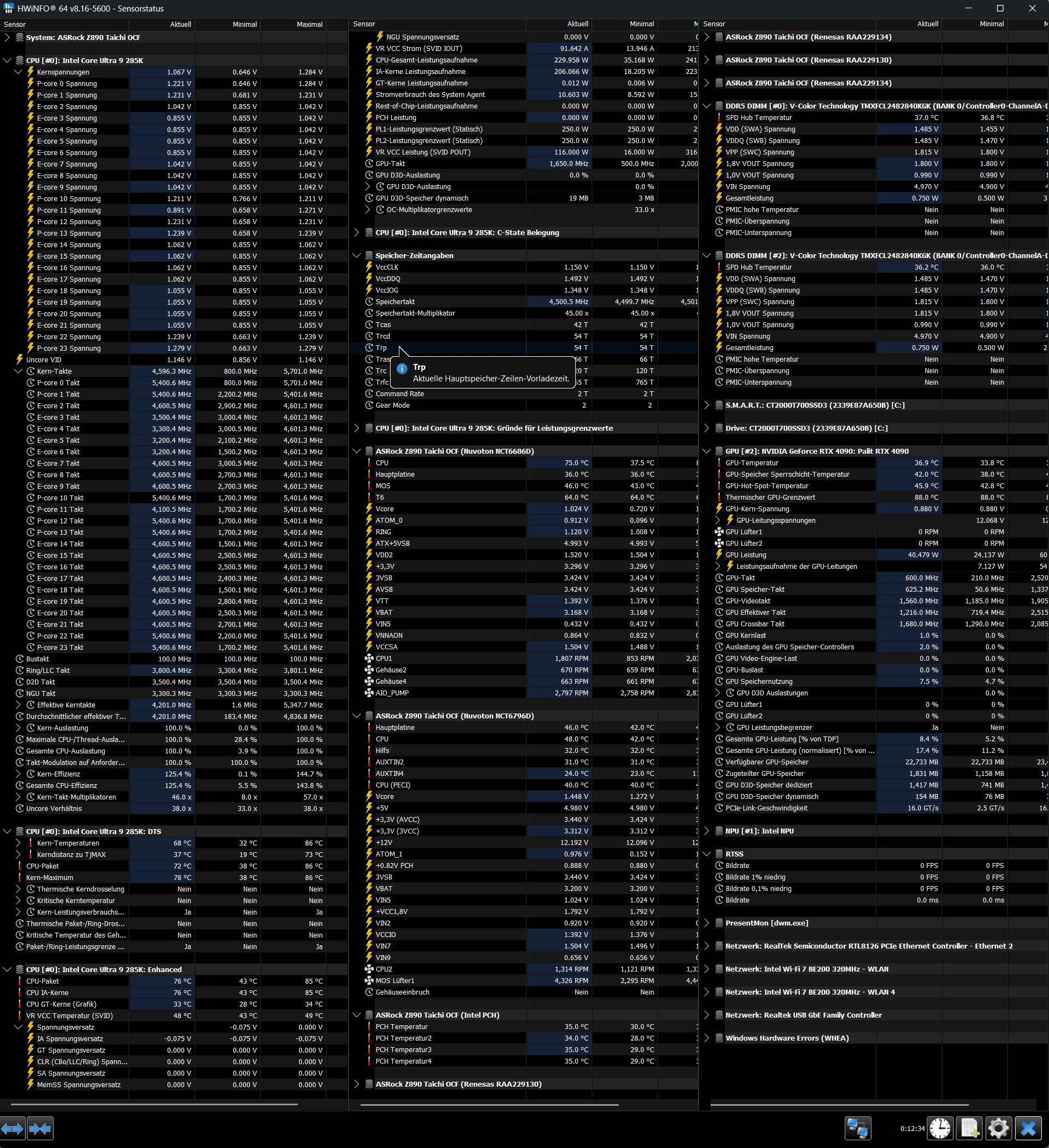
Task: Collapse the RTSS section
Action: click(706, 854)
